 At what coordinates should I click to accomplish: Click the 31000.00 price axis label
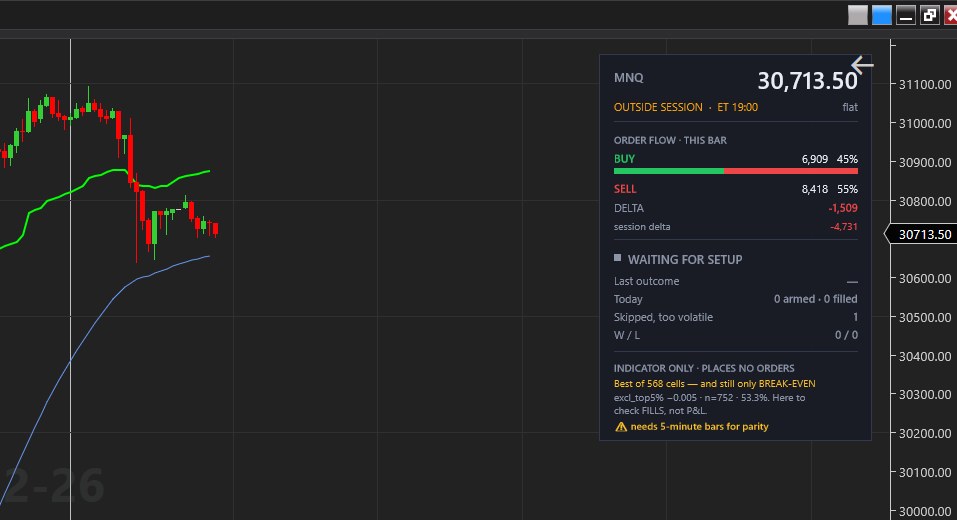click(x=925, y=123)
